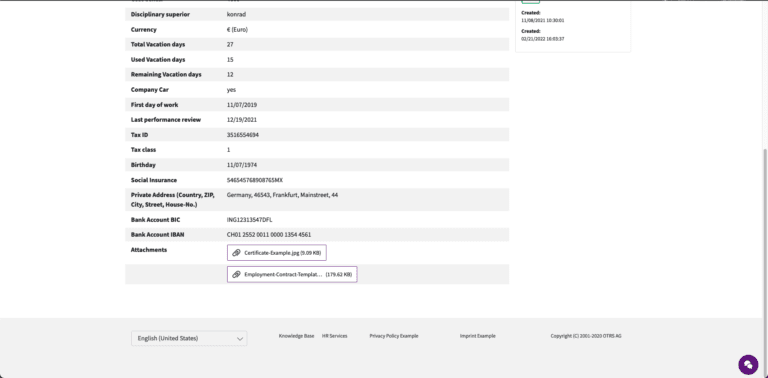Click the Created timestamp 02/21/2022 16:03:37

543,39
